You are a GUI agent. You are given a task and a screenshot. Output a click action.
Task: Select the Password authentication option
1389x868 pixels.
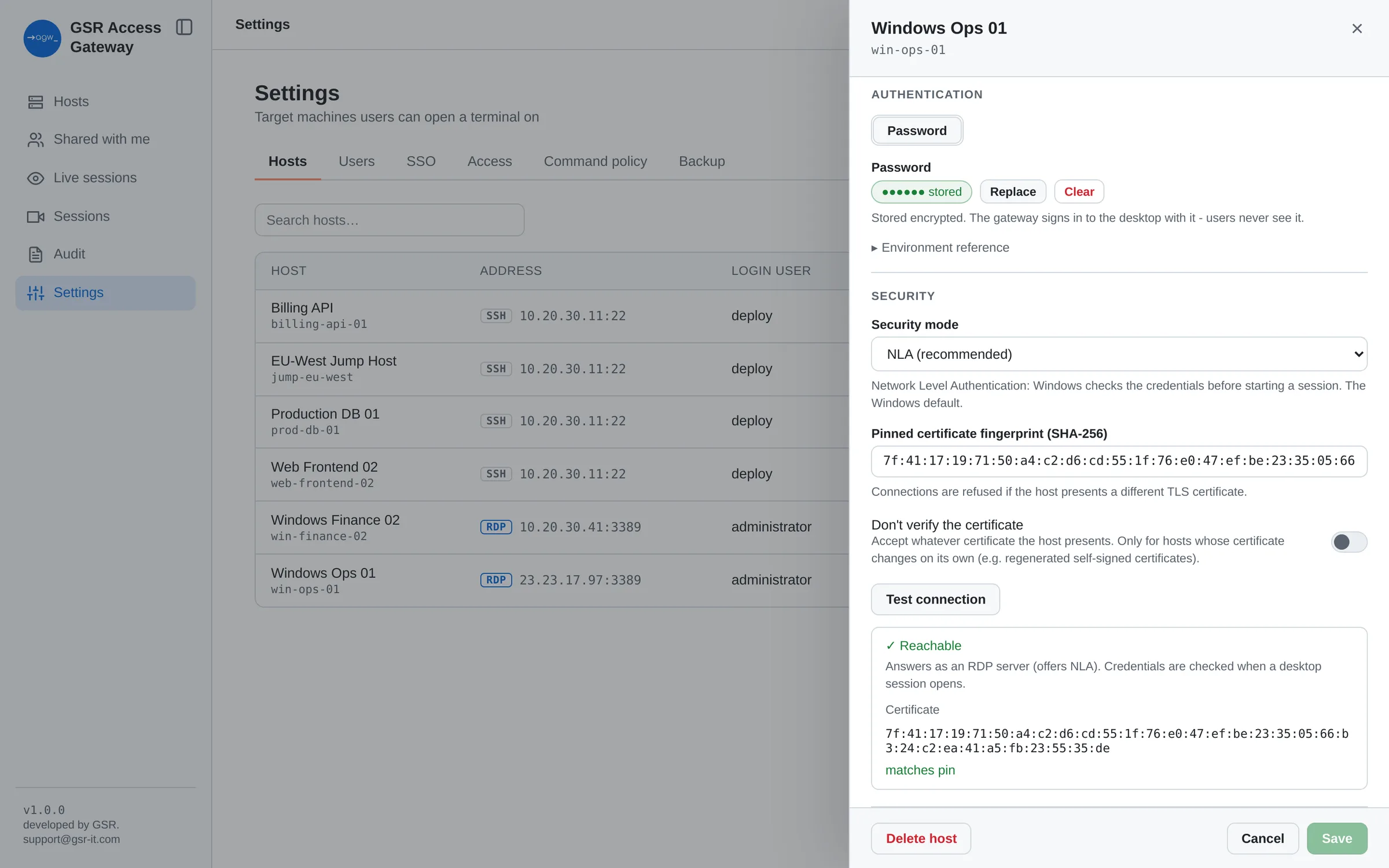[x=917, y=130]
